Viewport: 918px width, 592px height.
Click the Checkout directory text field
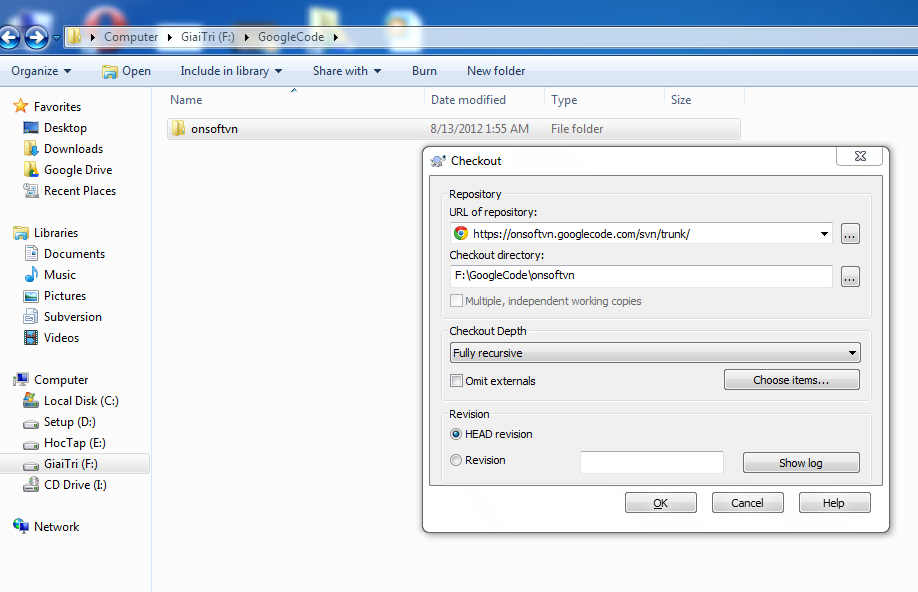pos(640,276)
